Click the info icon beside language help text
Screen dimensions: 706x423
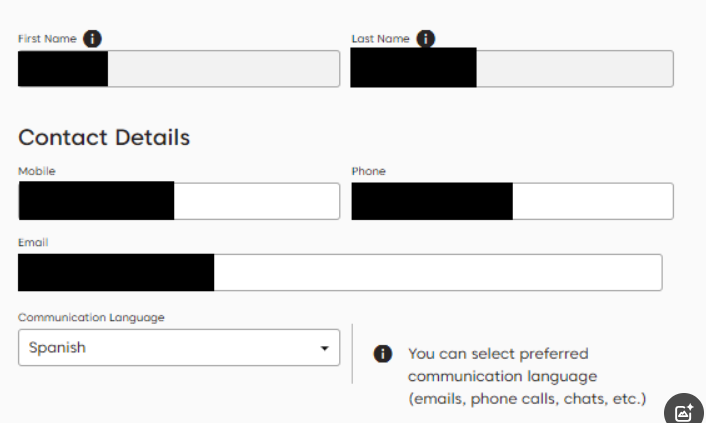(382, 354)
